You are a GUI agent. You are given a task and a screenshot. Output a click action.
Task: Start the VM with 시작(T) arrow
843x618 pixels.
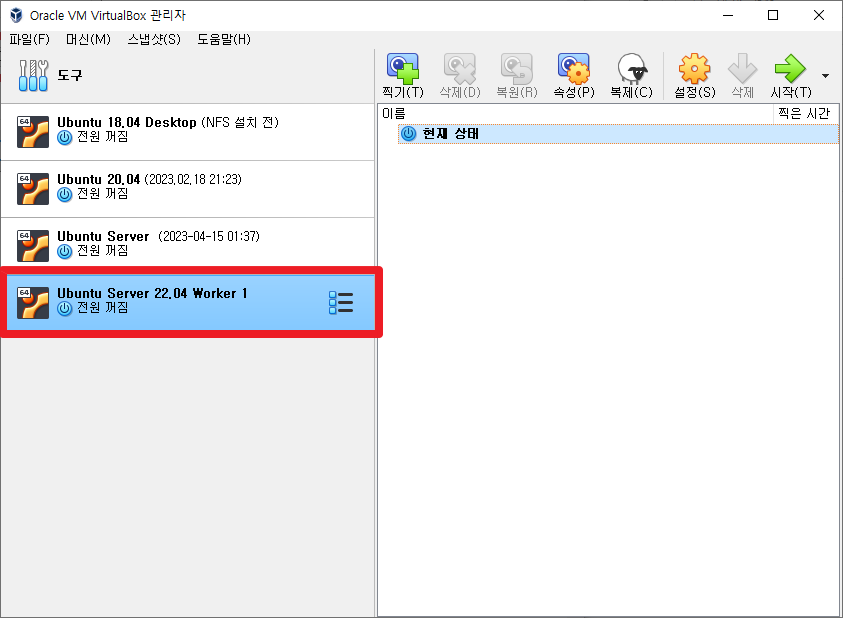pos(790,68)
